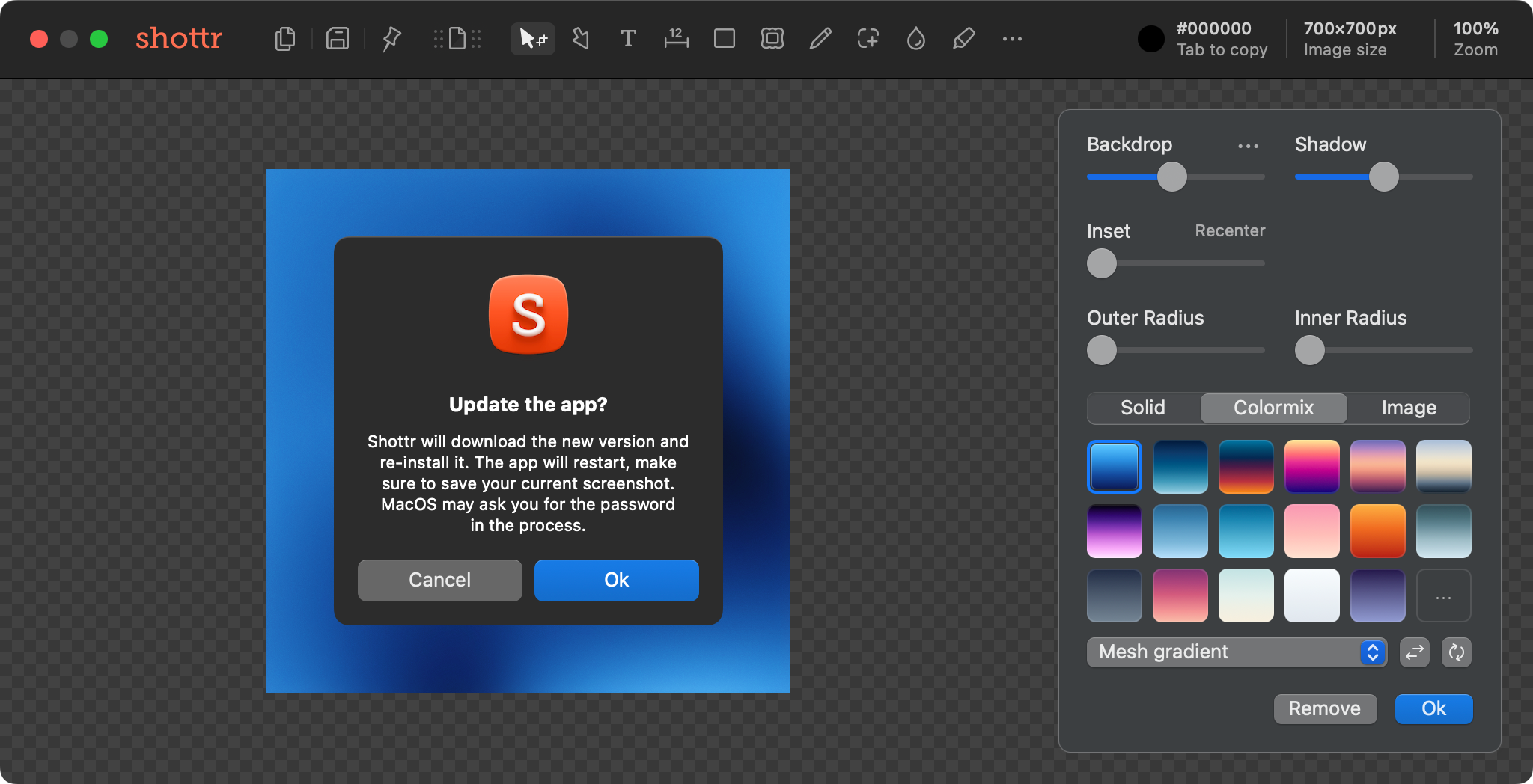The image size is (1533, 784).
Task: Click the copy to clipboard icon
Action: [x=285, y=39]
